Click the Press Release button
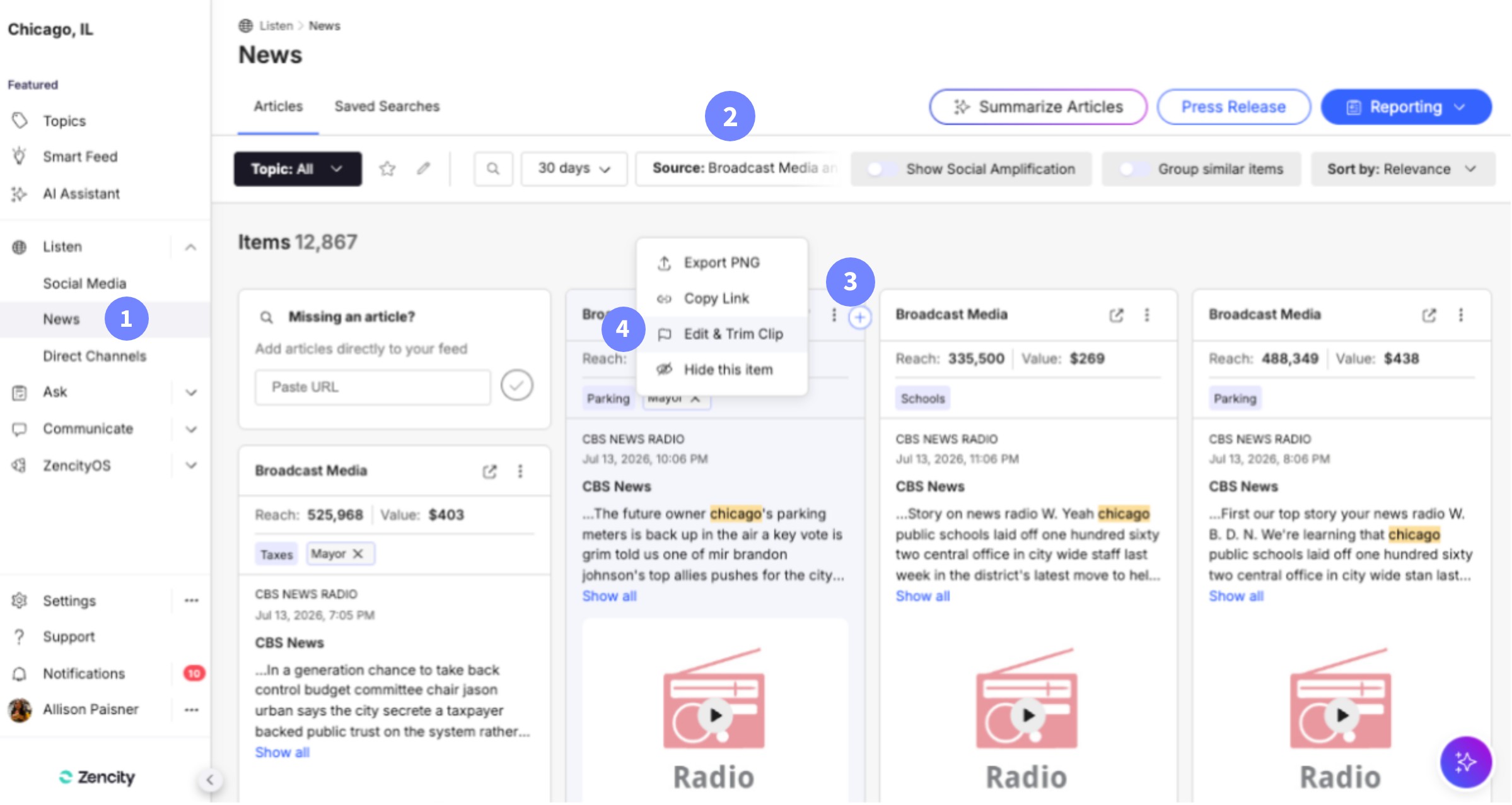This screenshot has height=805, width=1512. 1233,107
